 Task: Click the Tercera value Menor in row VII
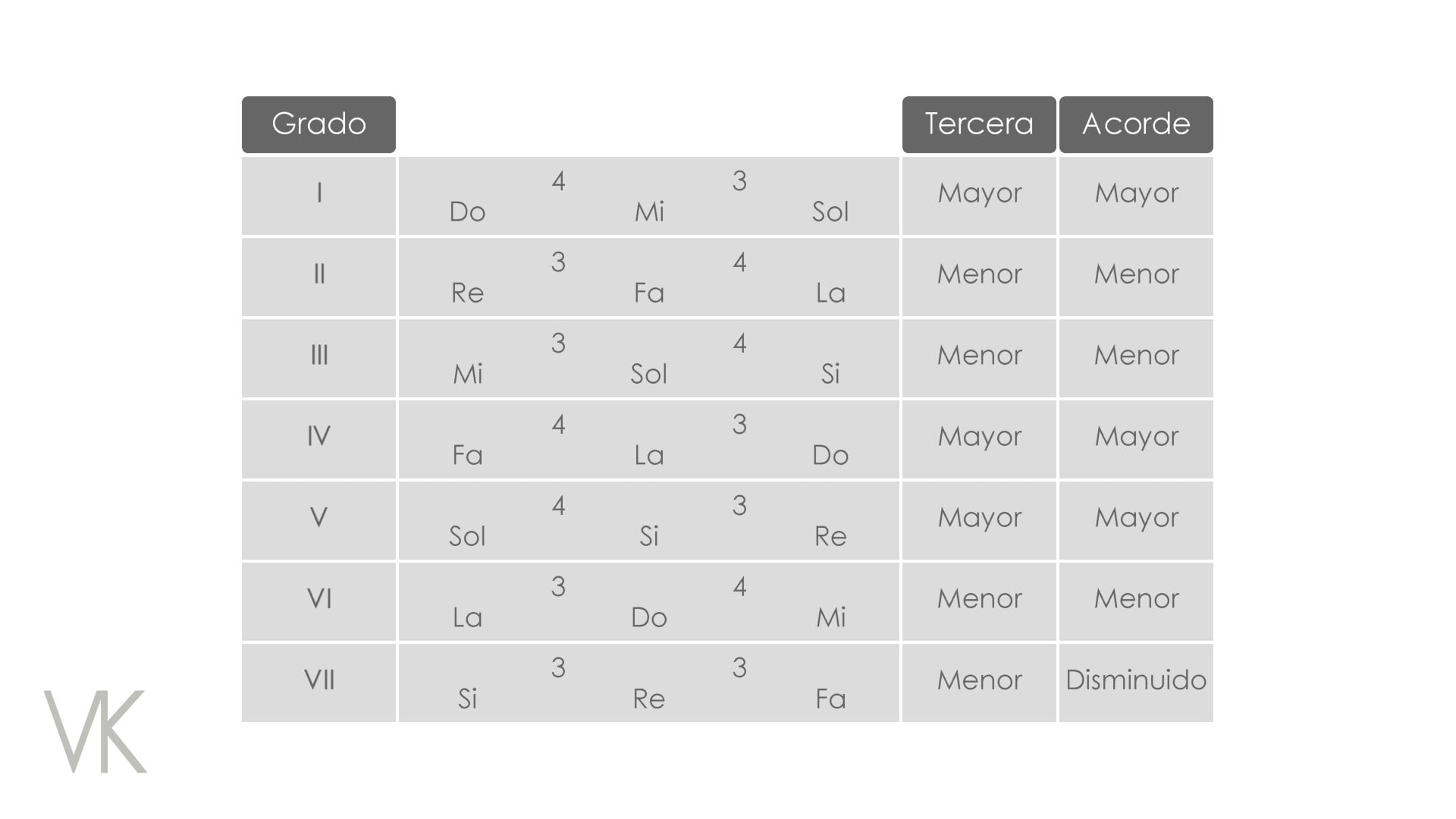(979, 680)
